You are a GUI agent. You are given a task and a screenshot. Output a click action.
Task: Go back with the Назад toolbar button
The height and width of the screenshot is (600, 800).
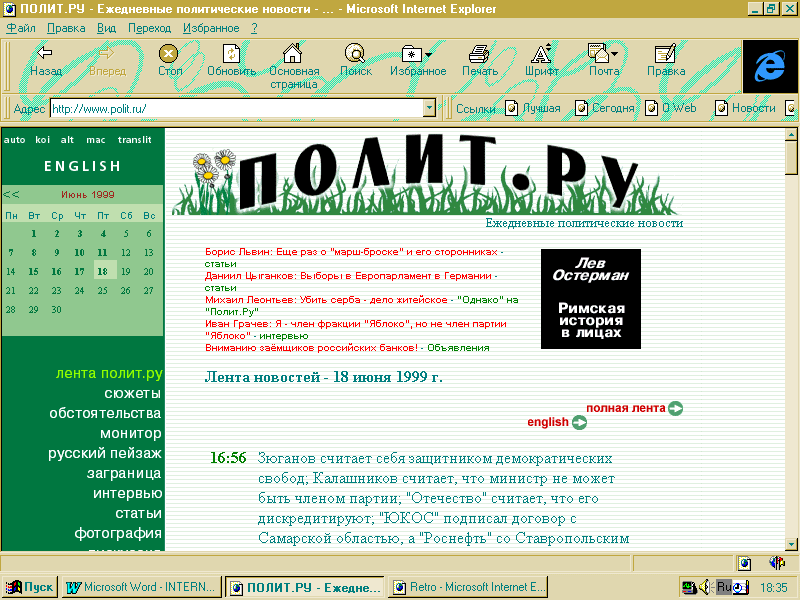coord(46,61)
